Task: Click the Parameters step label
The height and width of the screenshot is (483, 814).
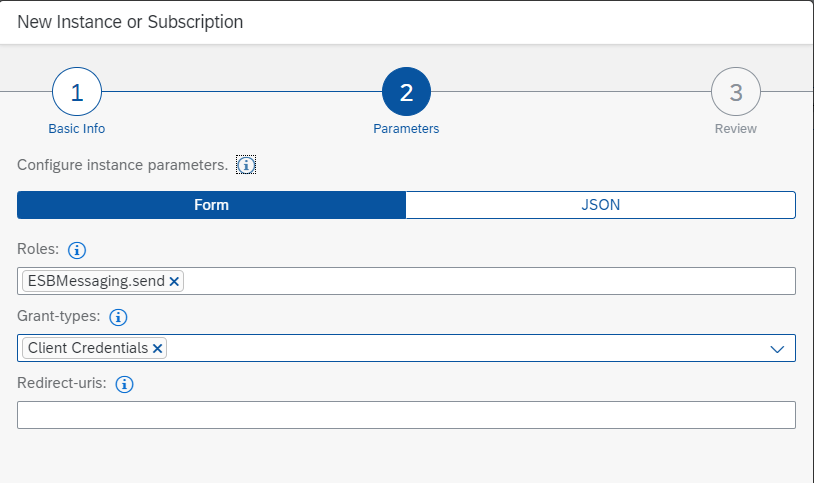Action: pyautogui.click(x=406, y=129)
